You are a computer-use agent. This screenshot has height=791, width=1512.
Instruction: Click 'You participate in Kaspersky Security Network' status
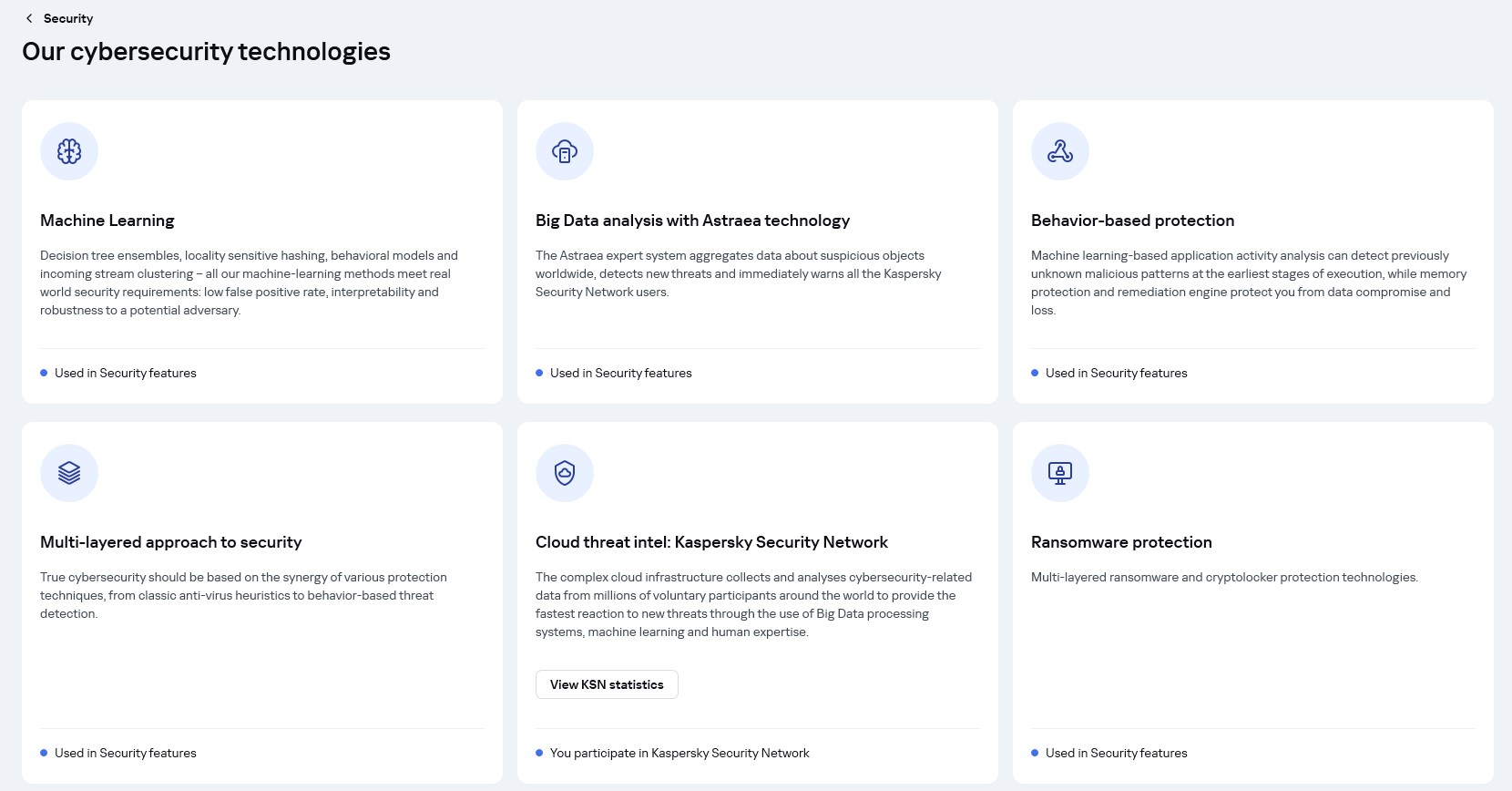click(679, 753)
